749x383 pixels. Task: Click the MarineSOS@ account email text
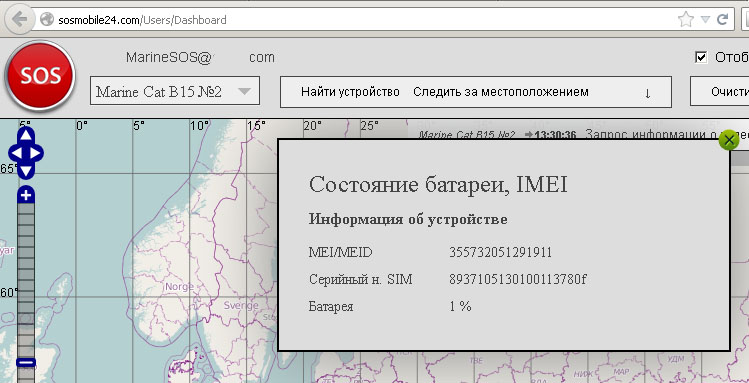[x=169, y=57]
